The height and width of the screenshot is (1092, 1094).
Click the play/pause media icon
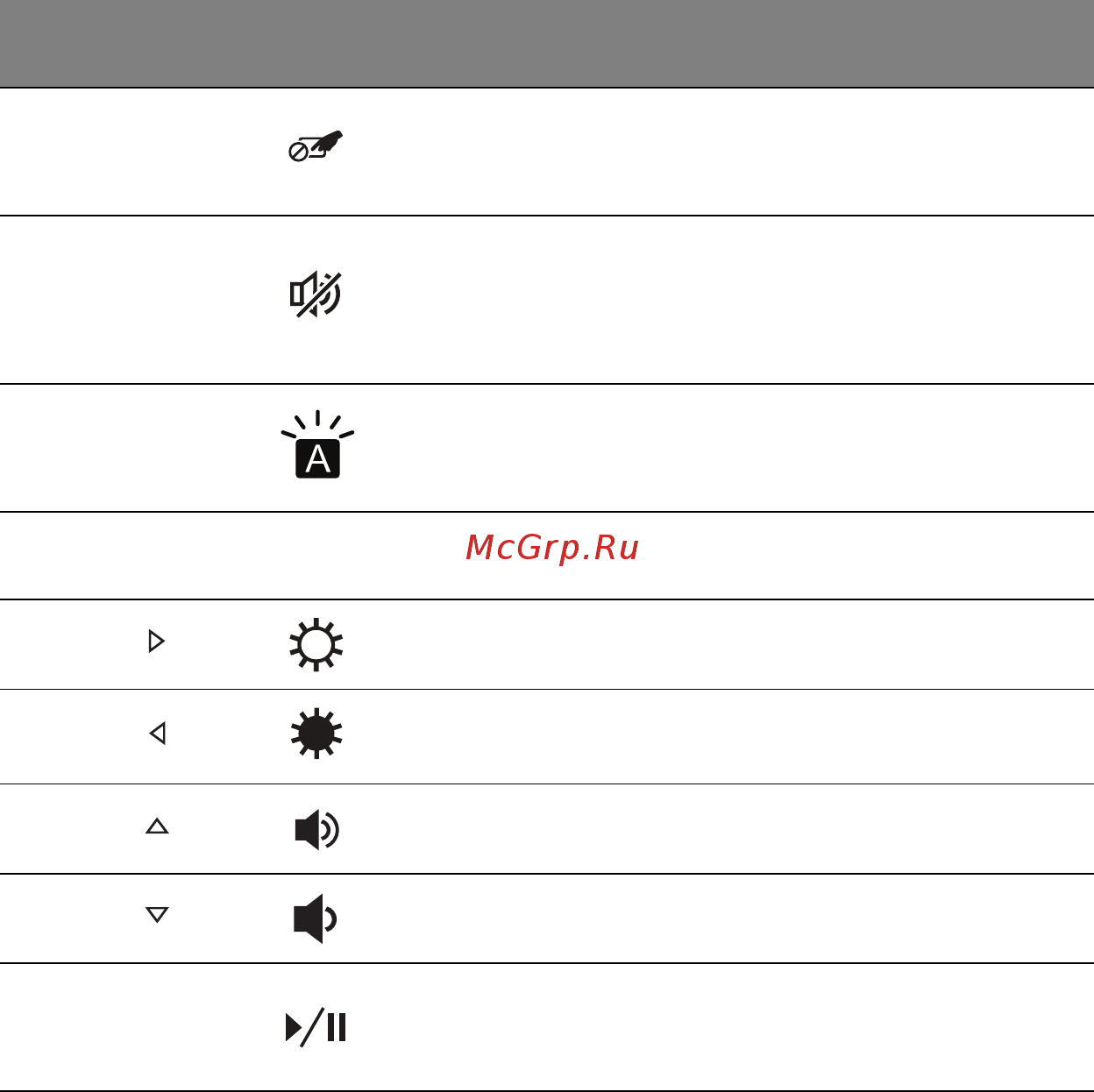coord(316,1027)
